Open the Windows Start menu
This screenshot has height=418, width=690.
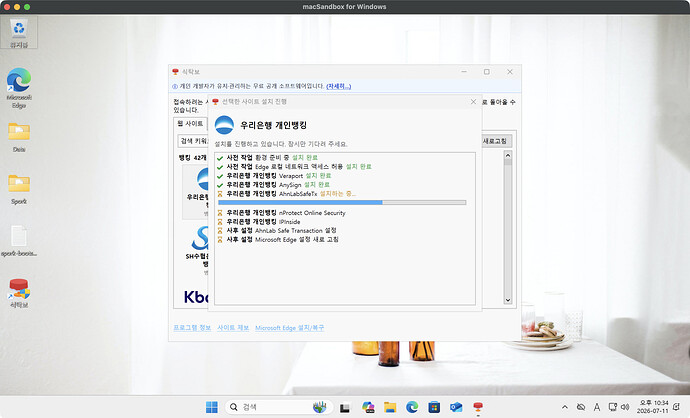tap(212, 407)
